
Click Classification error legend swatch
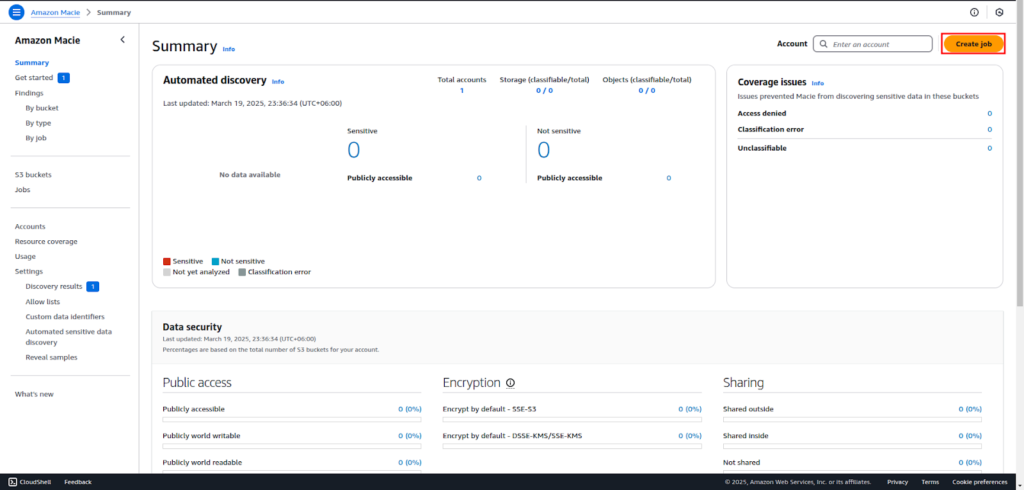242,272
